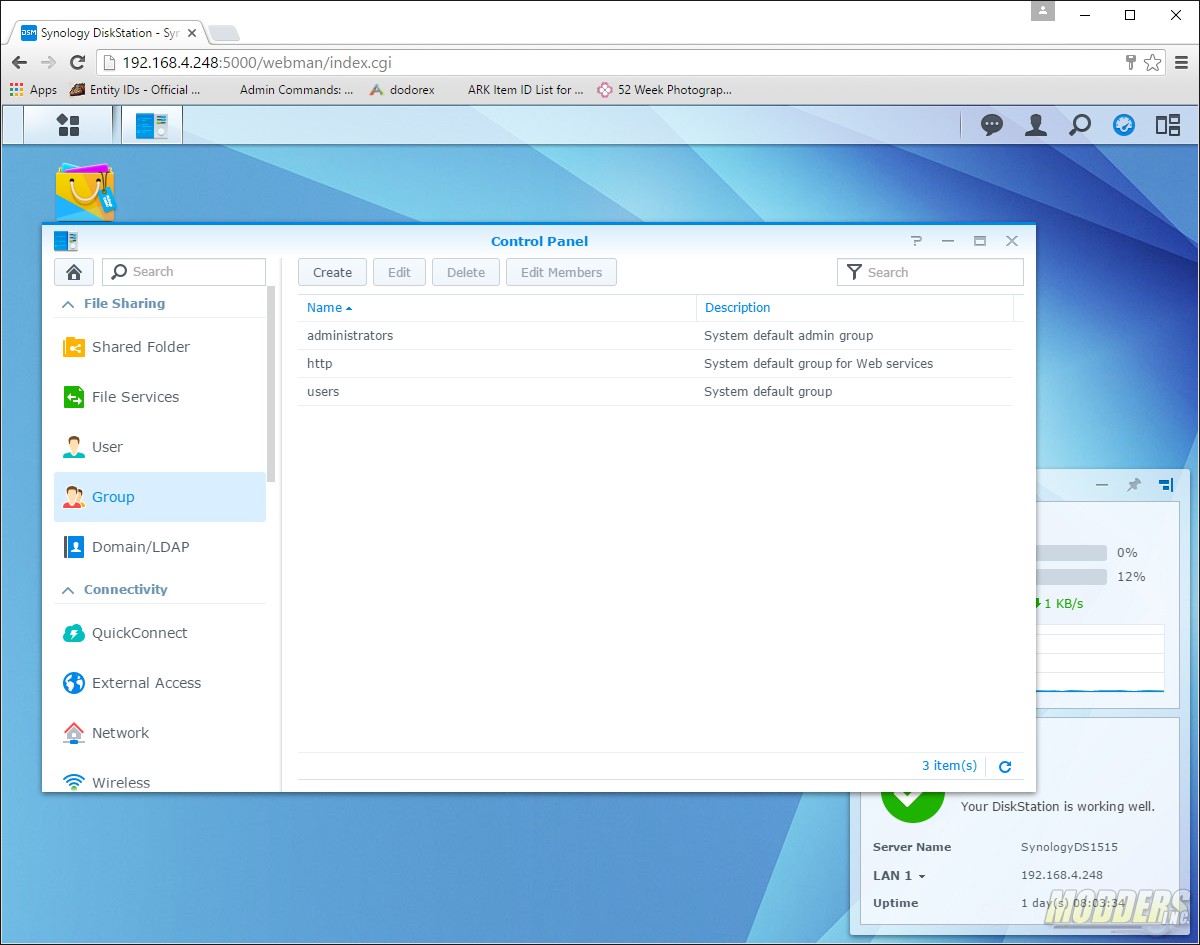Image resolution: width=1200 pixels, height=945 pixels.
Task: Pin the widget panel
Action: point(1134,485)
